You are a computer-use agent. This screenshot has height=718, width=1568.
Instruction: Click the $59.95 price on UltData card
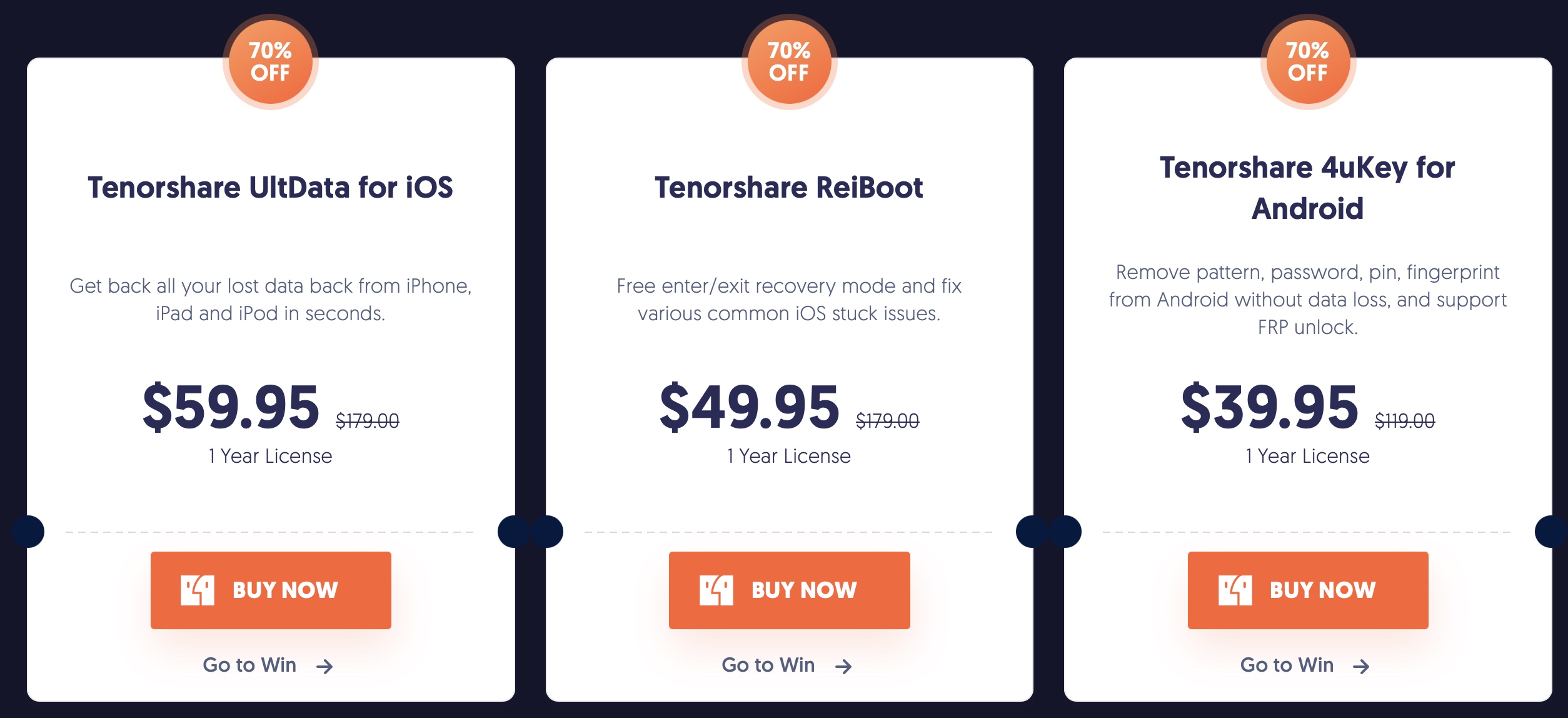pos(231,408)
